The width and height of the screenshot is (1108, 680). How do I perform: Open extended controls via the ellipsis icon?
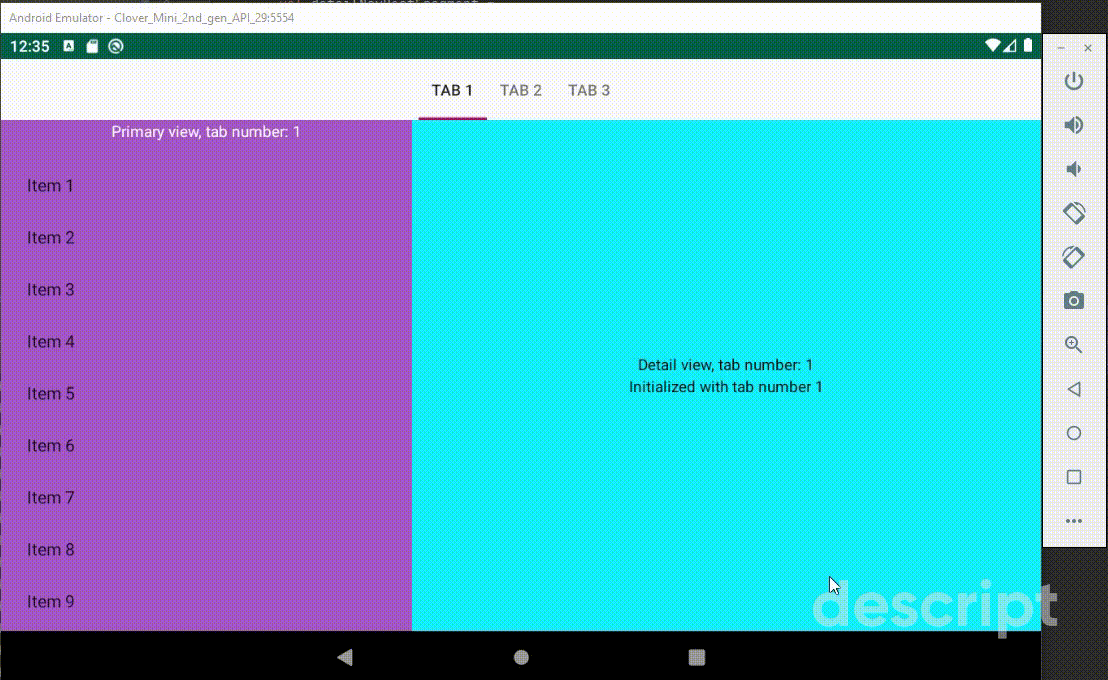pos(1073,520)
